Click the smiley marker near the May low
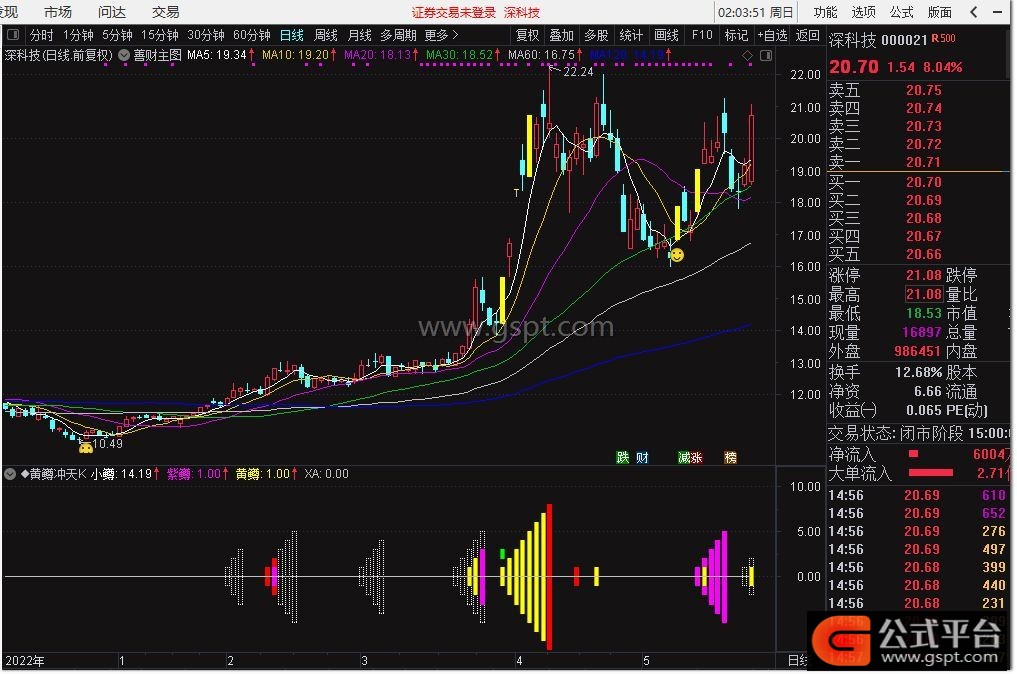The height and width of the screenshot is (674, 1017). click(676, 255)
